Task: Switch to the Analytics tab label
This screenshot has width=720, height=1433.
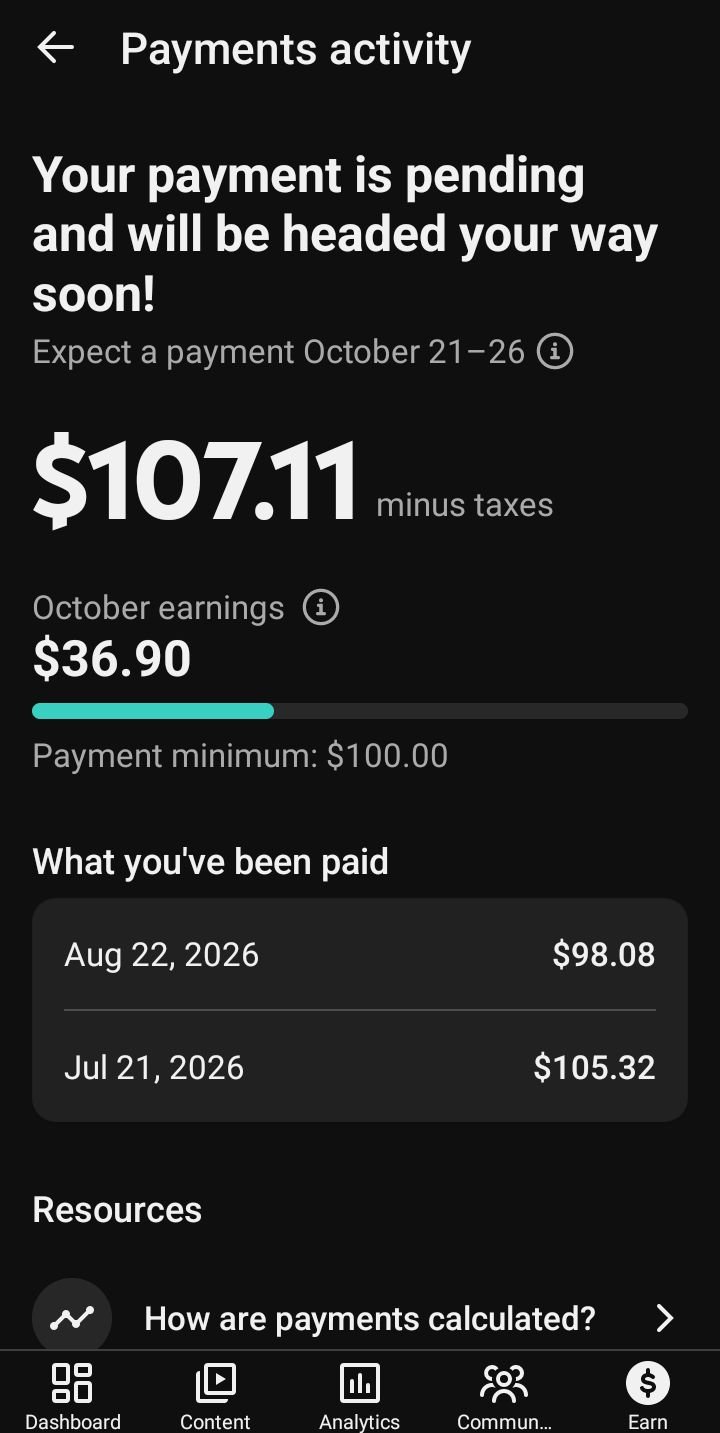Action: tap(359, 1421)
